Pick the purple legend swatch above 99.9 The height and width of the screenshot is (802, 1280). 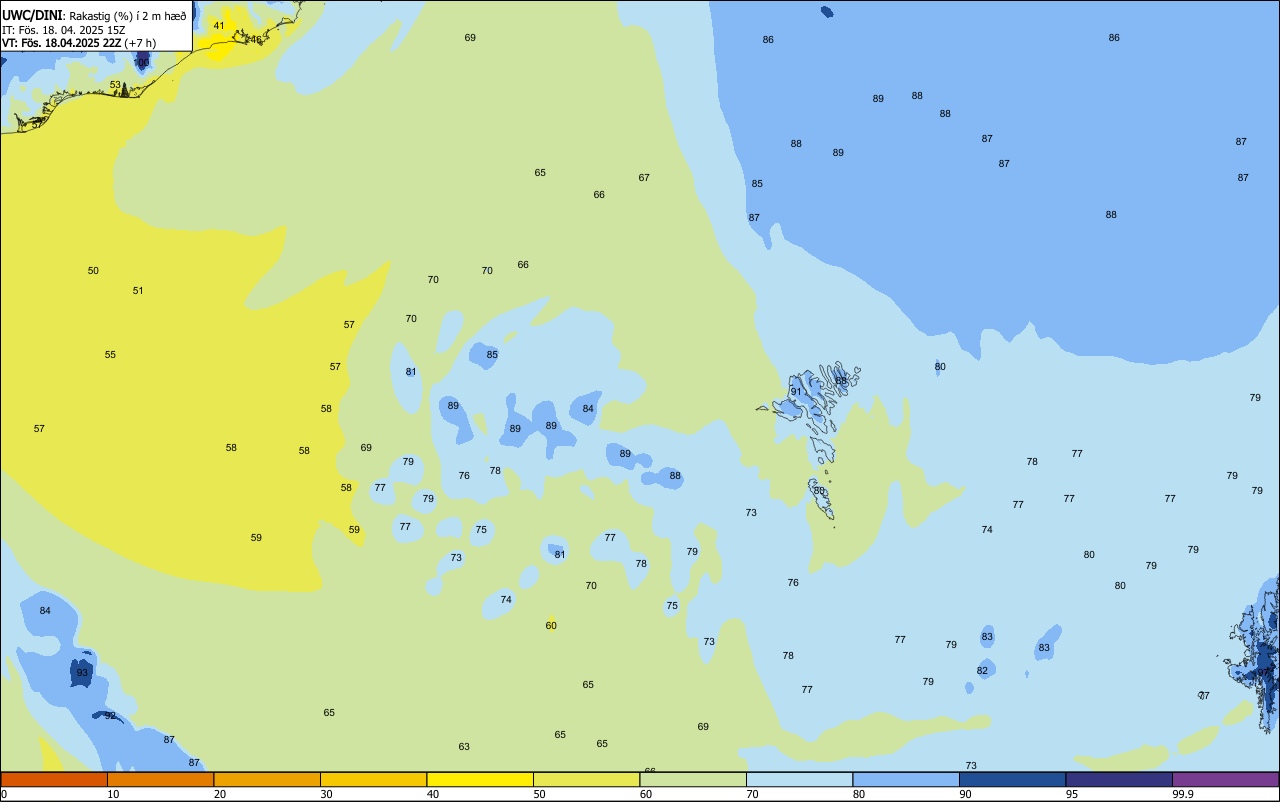point(1225,779)
